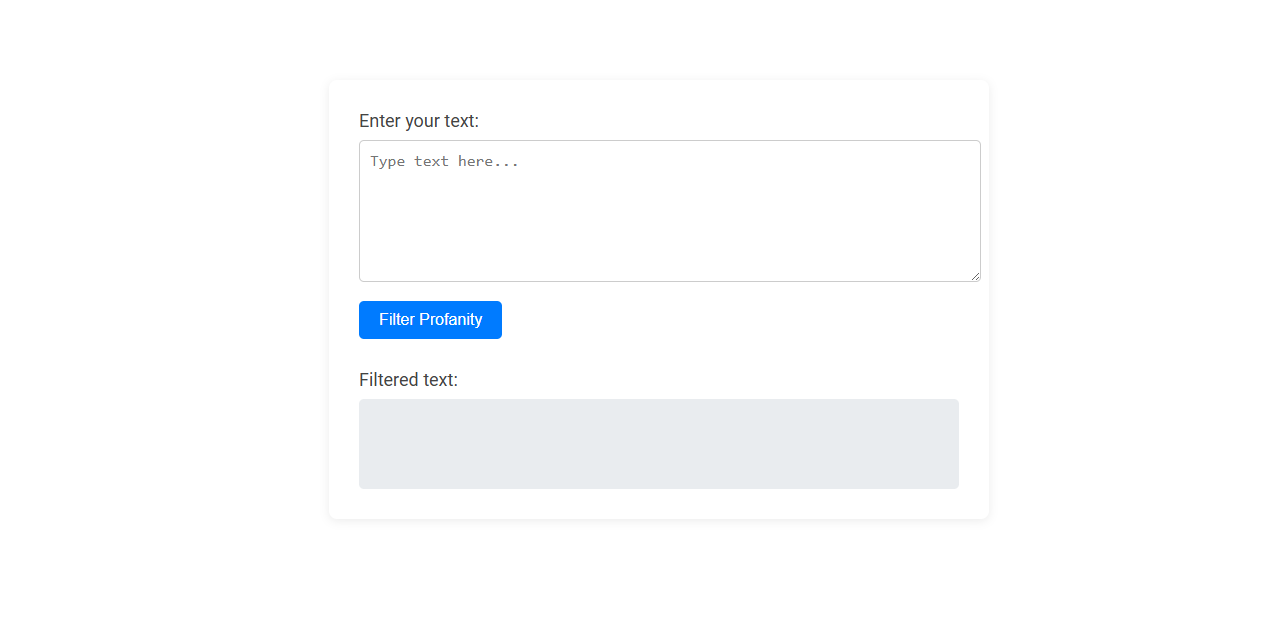Screen dimensions: 1278x629
Task: Click the top edge of the text box
Action: (669, 141)
